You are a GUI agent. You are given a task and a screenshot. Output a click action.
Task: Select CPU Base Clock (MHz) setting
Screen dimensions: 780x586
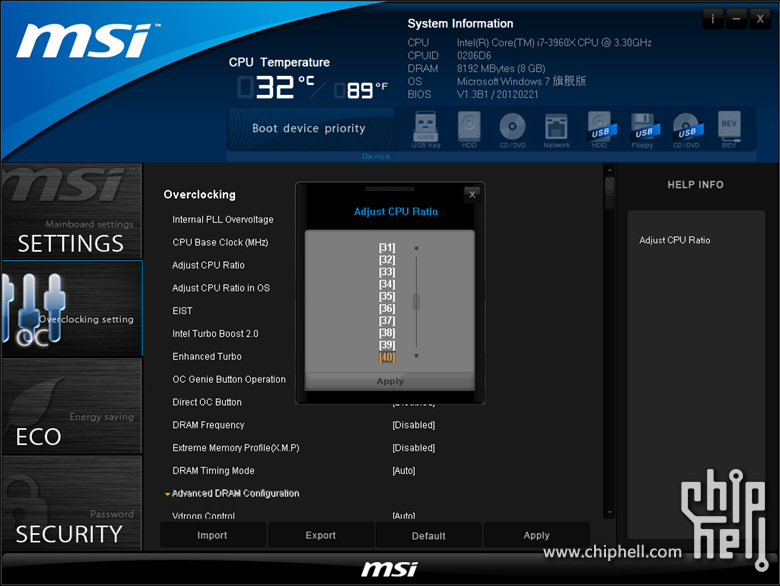coord(220,242)
